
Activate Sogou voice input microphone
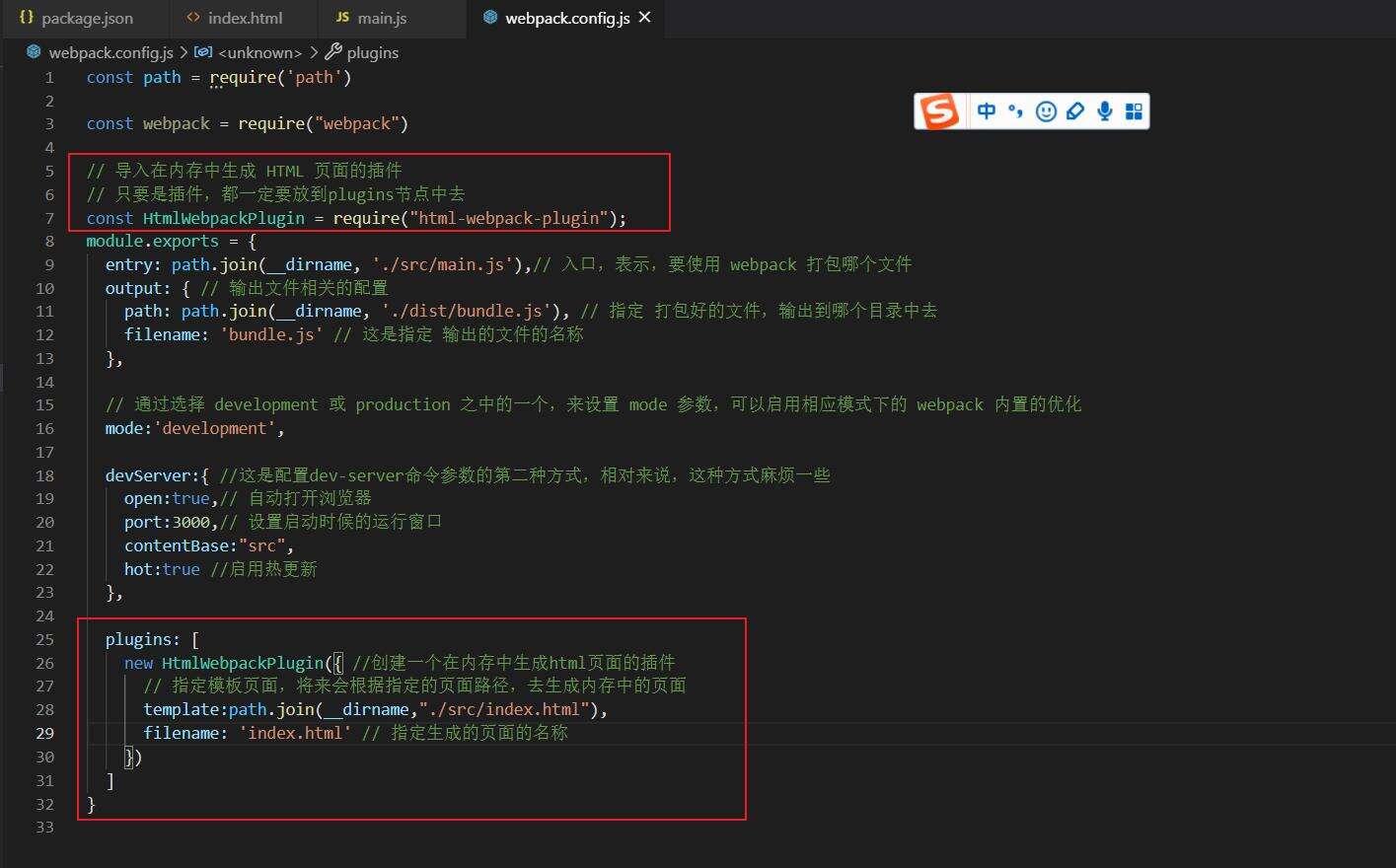(x=1105, y=111)
